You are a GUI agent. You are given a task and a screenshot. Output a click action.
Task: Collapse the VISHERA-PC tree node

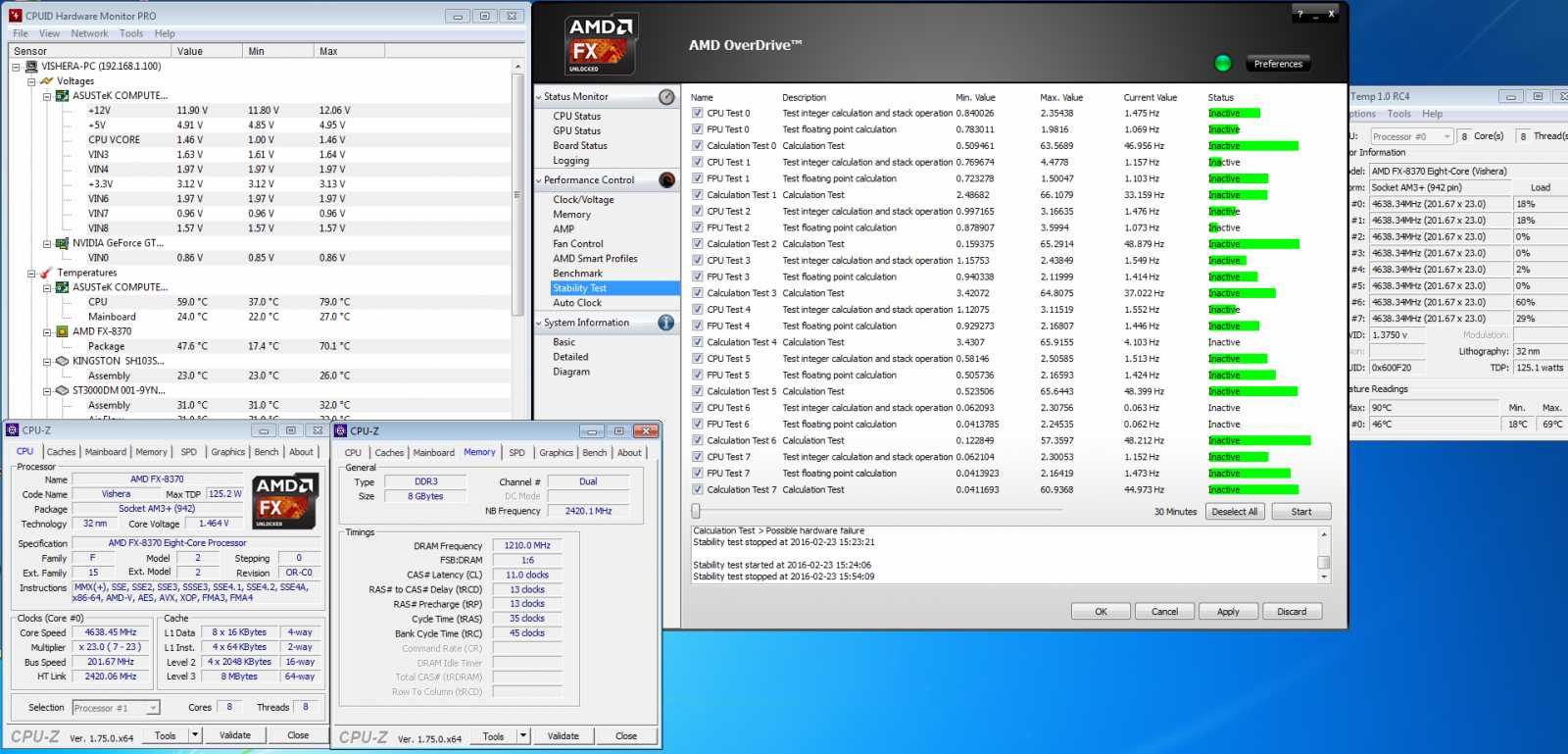click(16, 67)
